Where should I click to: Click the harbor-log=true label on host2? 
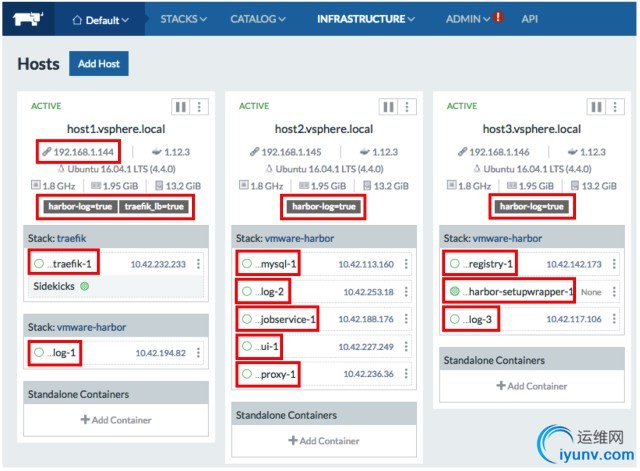pyautogui.click(x=324, y=207)
